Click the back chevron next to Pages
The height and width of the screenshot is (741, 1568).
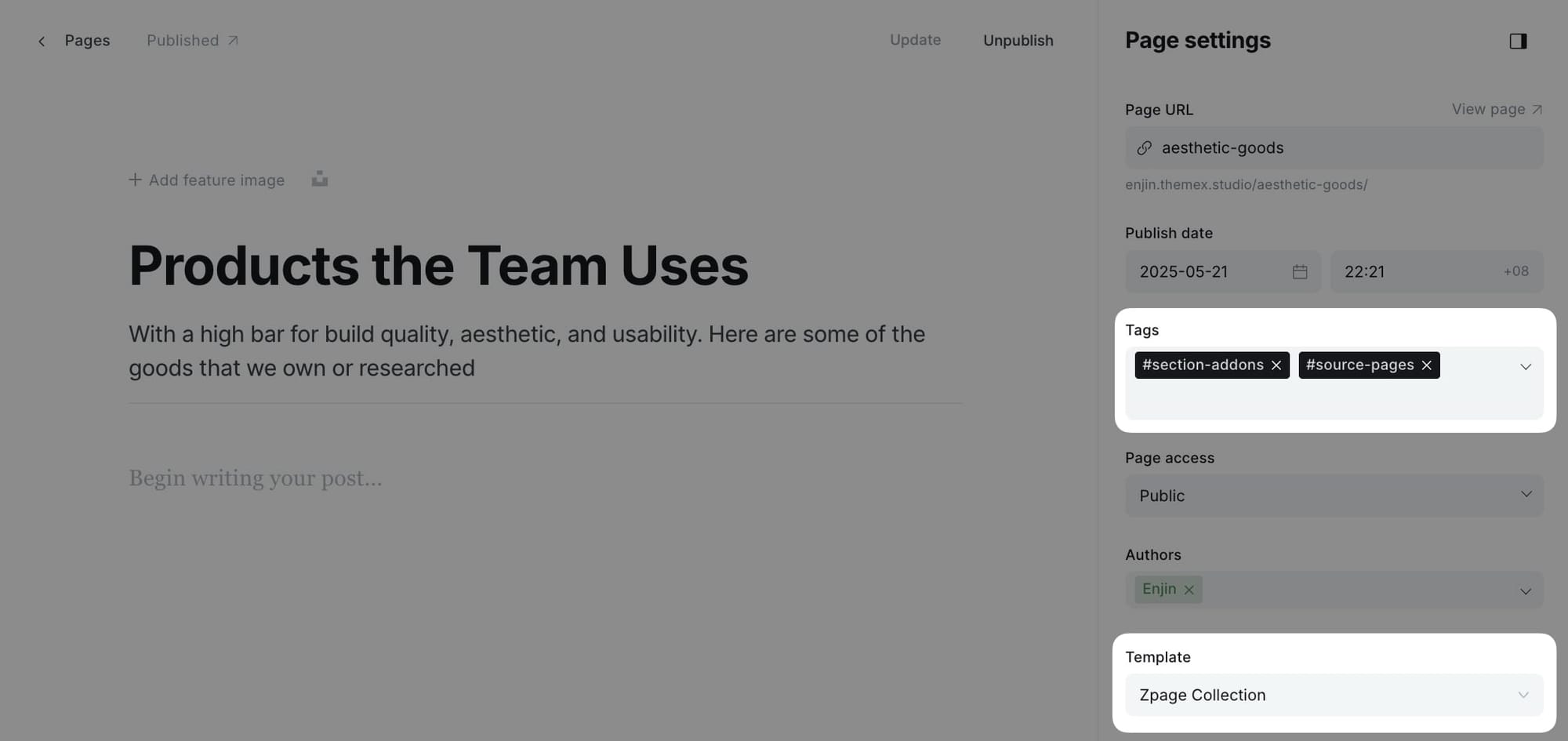click(x=42, y=41)
